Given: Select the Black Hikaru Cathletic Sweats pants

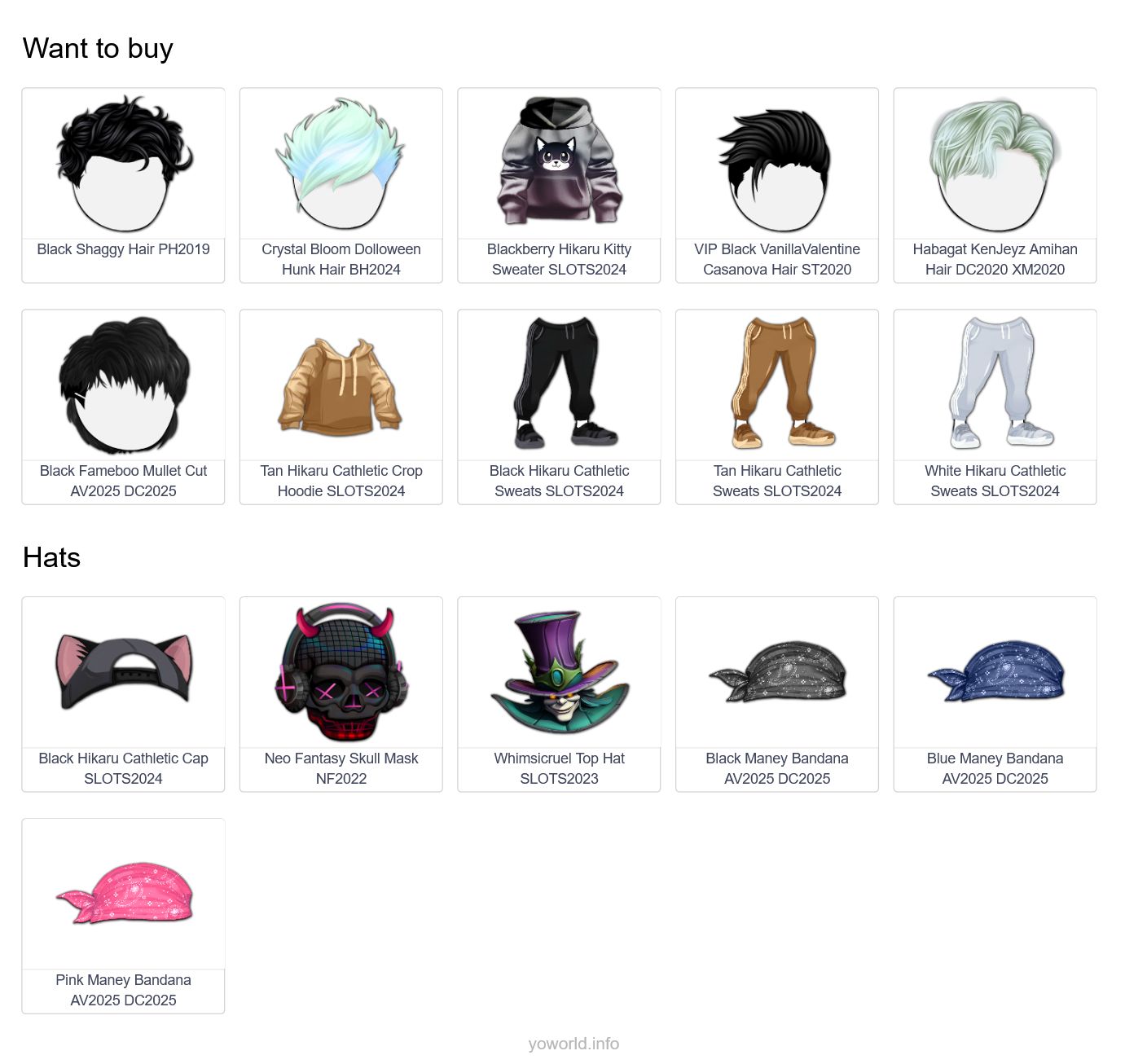Looking at the screenshot, I should coord(559,385).
